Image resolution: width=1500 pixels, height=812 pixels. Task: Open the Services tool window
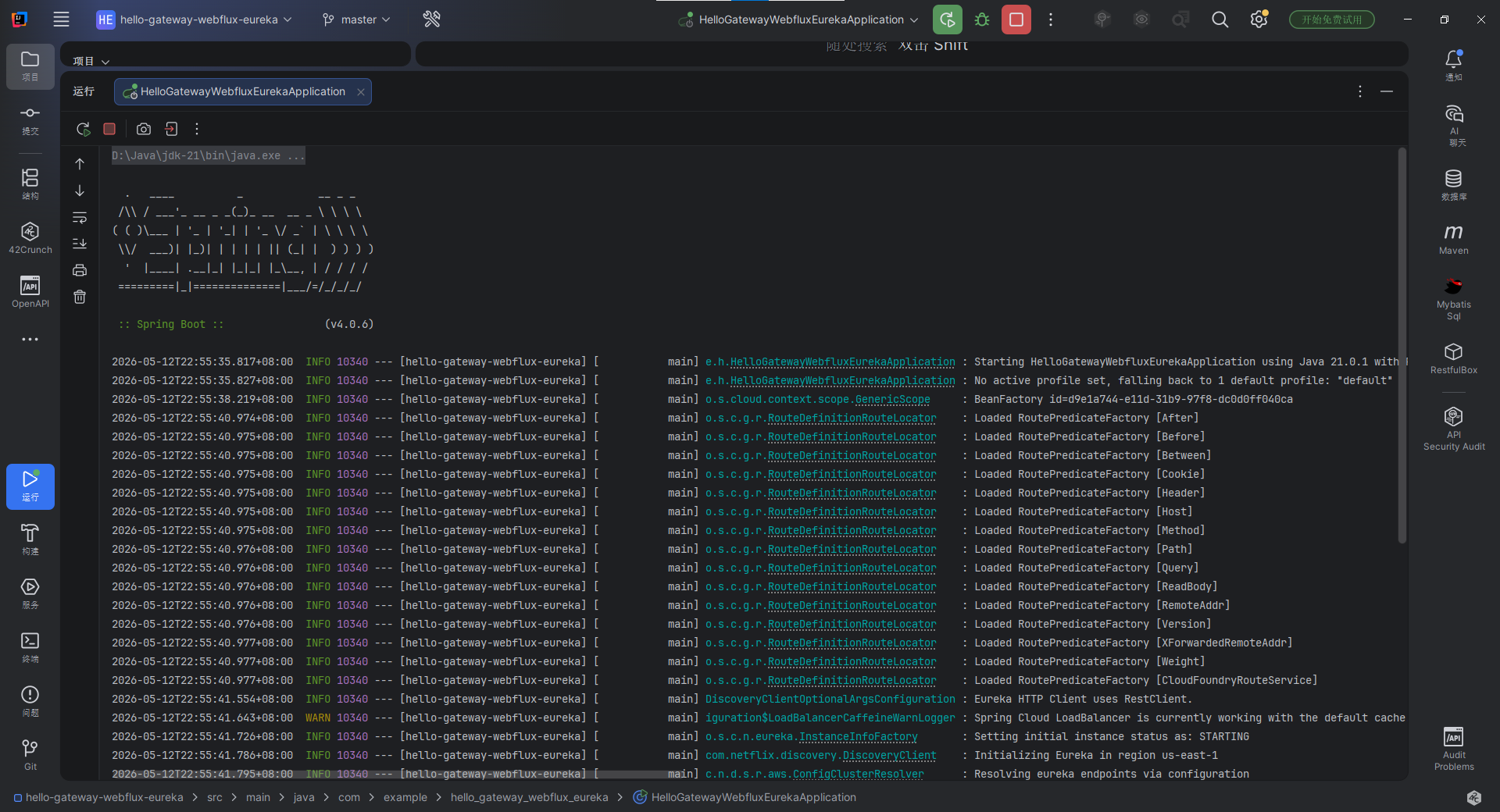click(x=30, y=593)
